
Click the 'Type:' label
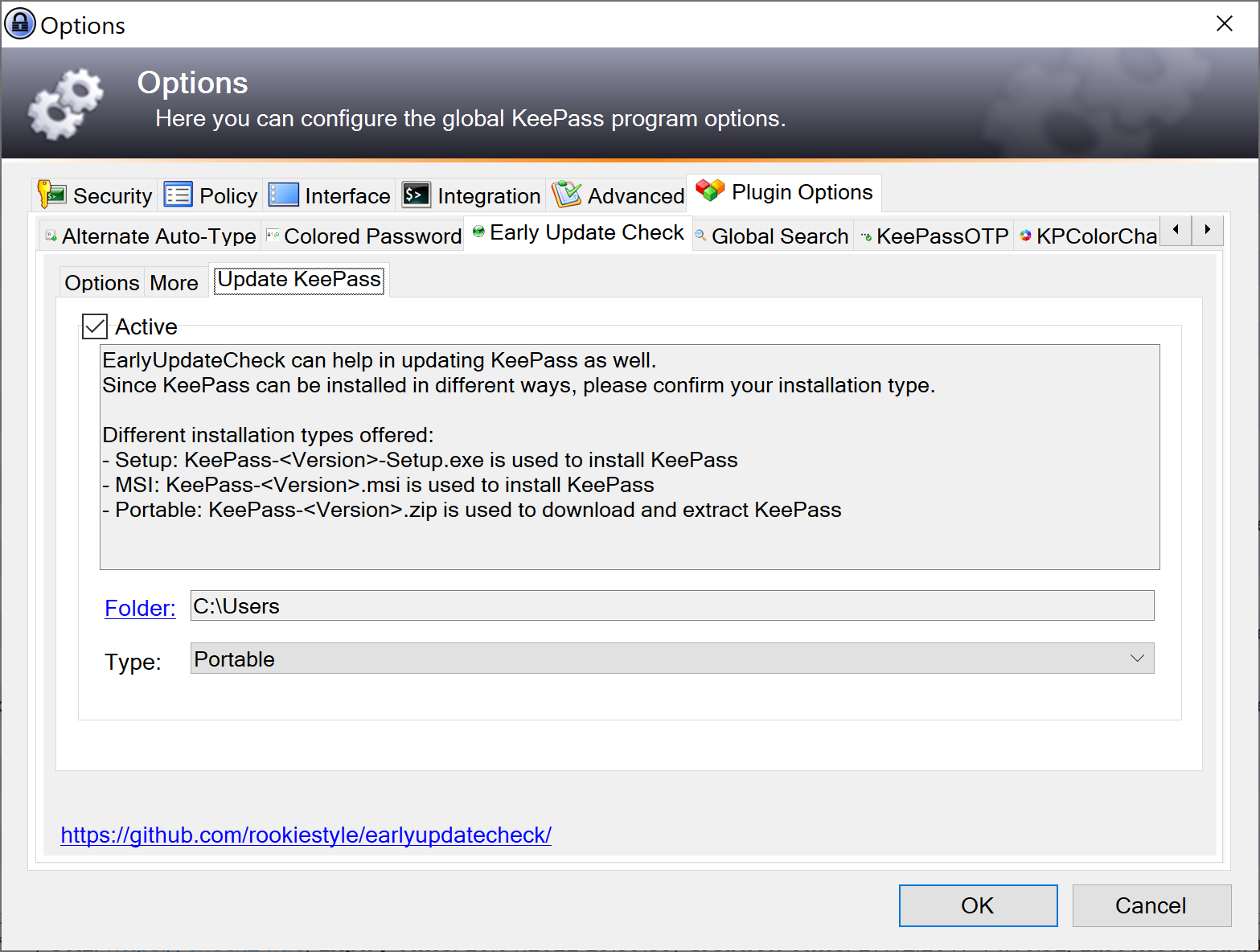pos(133,662)
